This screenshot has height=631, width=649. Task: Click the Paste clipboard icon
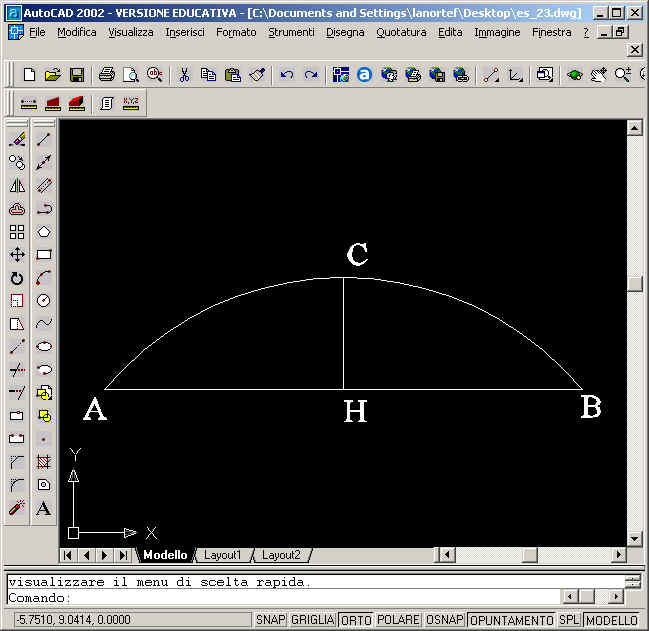coord(233,75)
